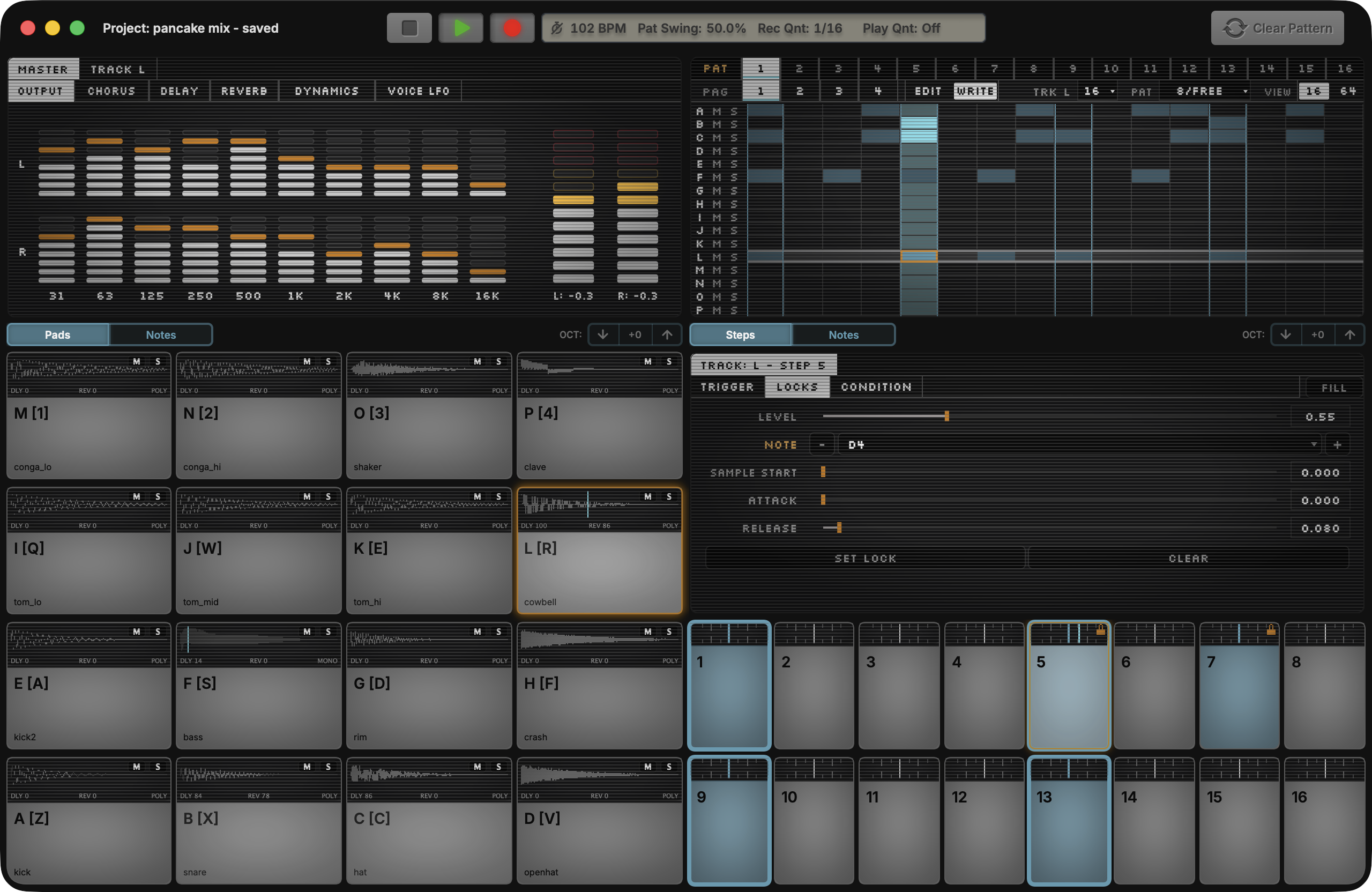Click the SET LOCK button
This screenshot has width=1372, height=892.
[x=866, y=558]
